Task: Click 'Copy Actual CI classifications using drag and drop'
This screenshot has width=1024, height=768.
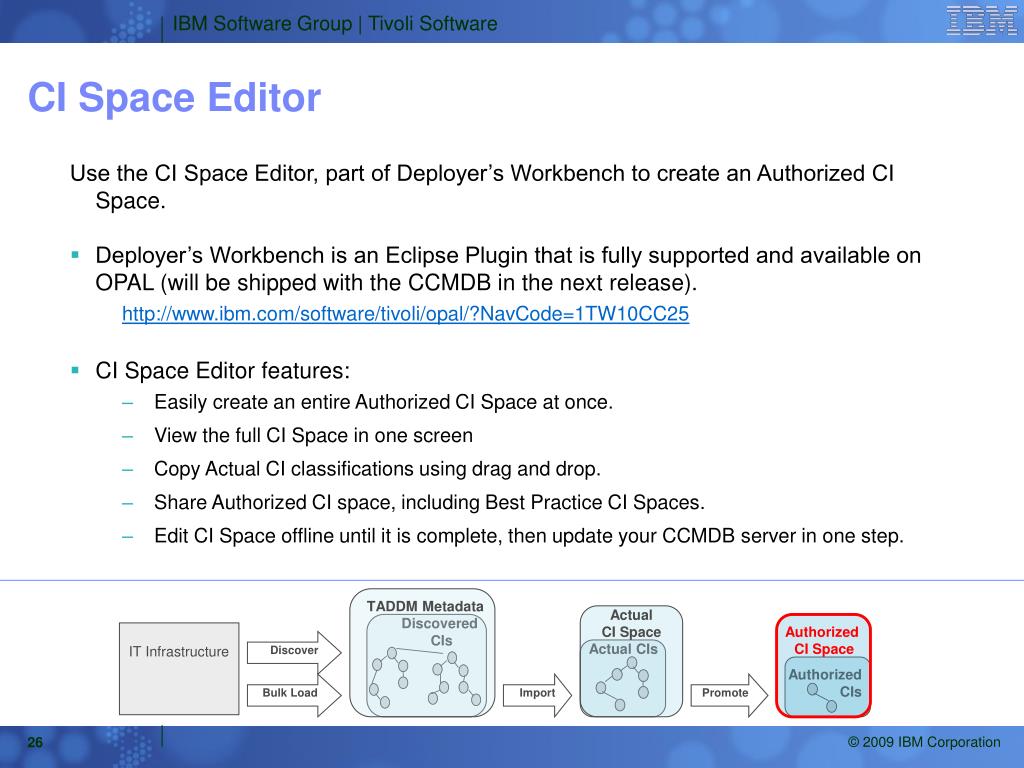Action: coord(377,469)
